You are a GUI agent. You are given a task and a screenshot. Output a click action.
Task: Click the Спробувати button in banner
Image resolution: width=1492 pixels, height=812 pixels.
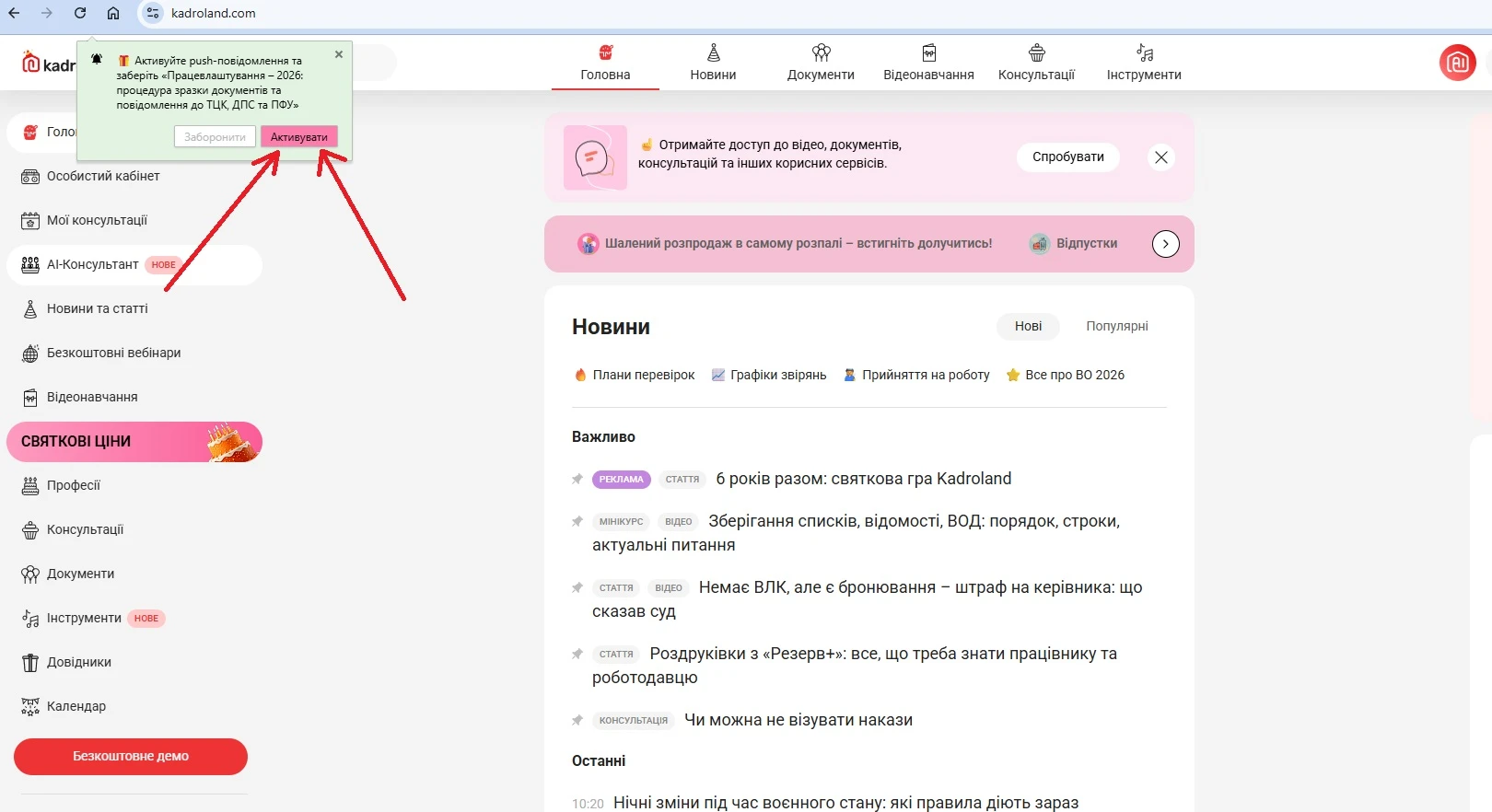[1067, 157]
